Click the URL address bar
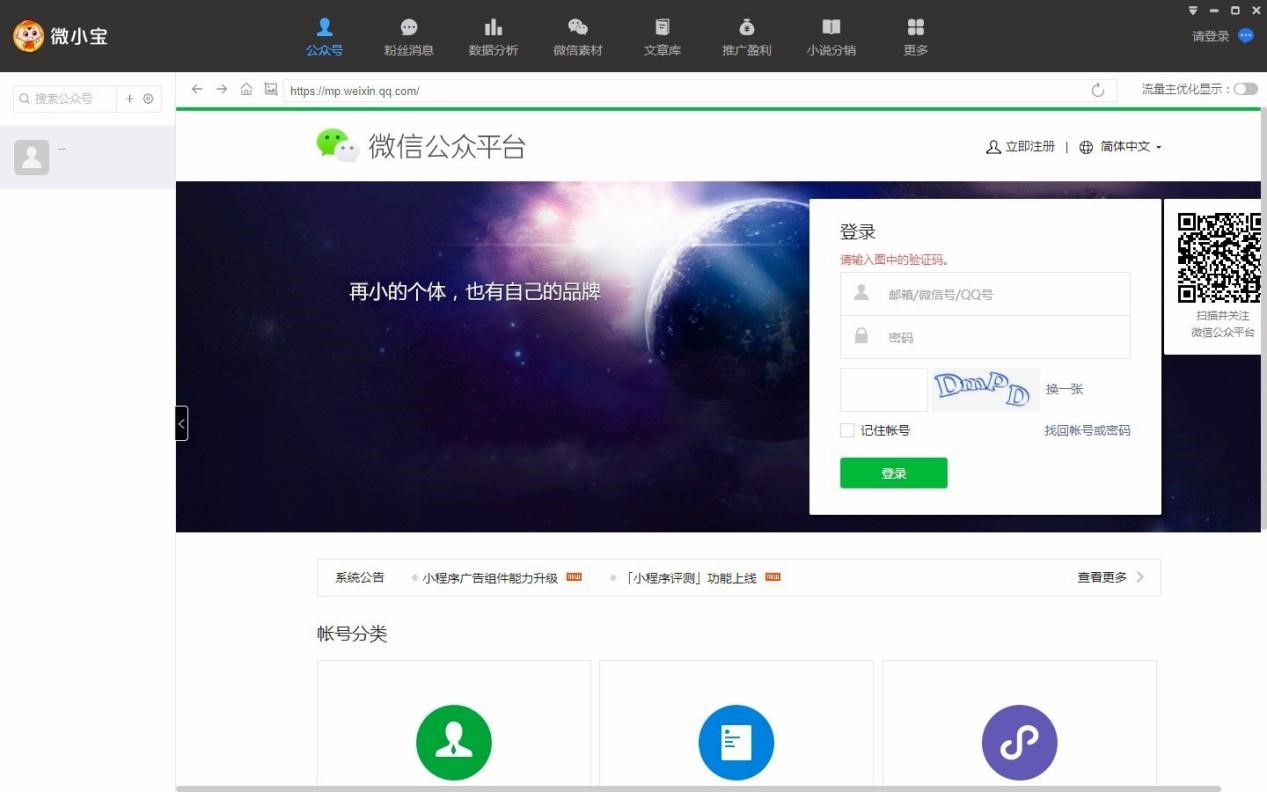Image resolution: width=1267 pixels, height=792 pixels. (x=685, y=91)
